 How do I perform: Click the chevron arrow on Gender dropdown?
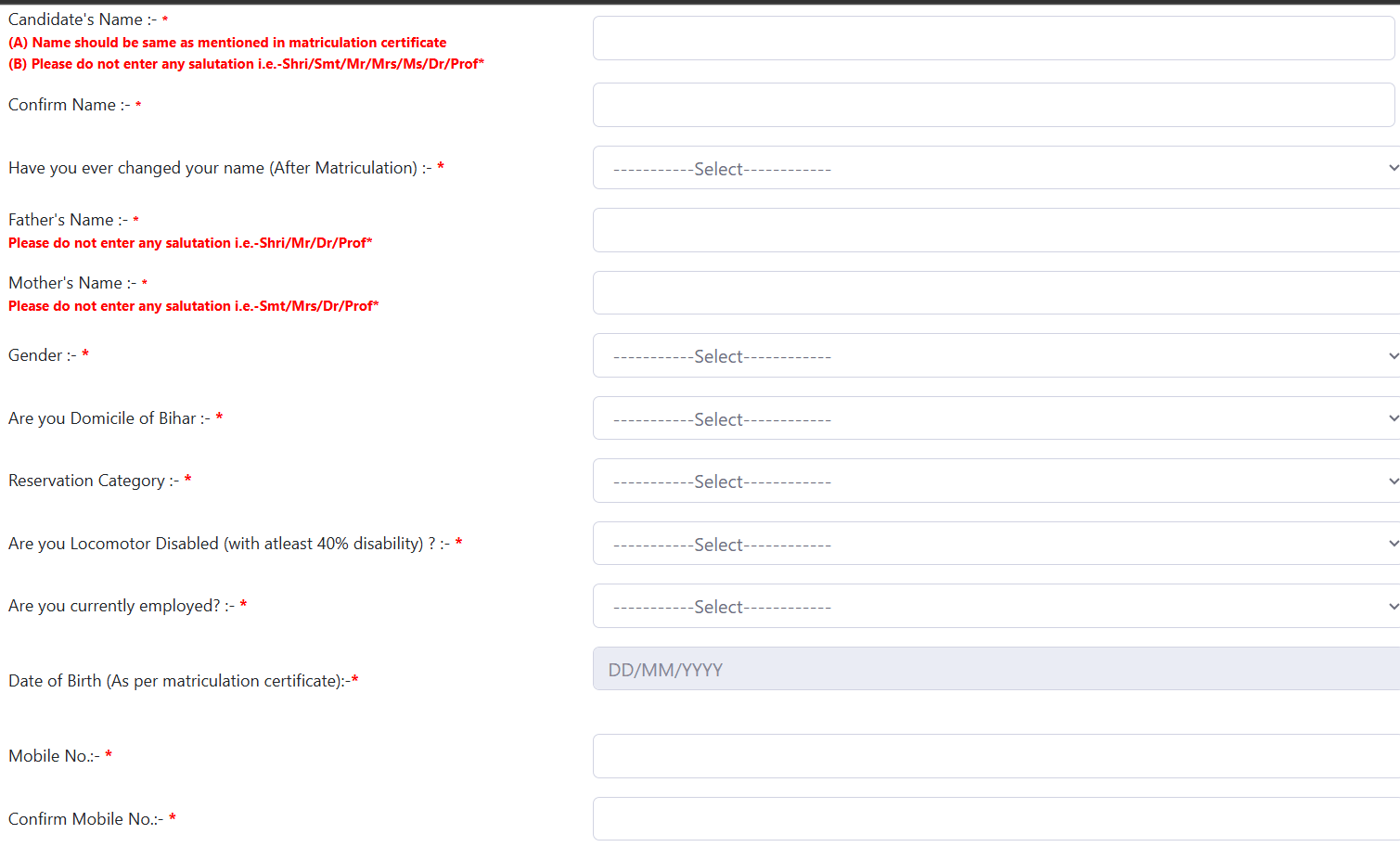pyautogui.click(x=1393, y=356)
